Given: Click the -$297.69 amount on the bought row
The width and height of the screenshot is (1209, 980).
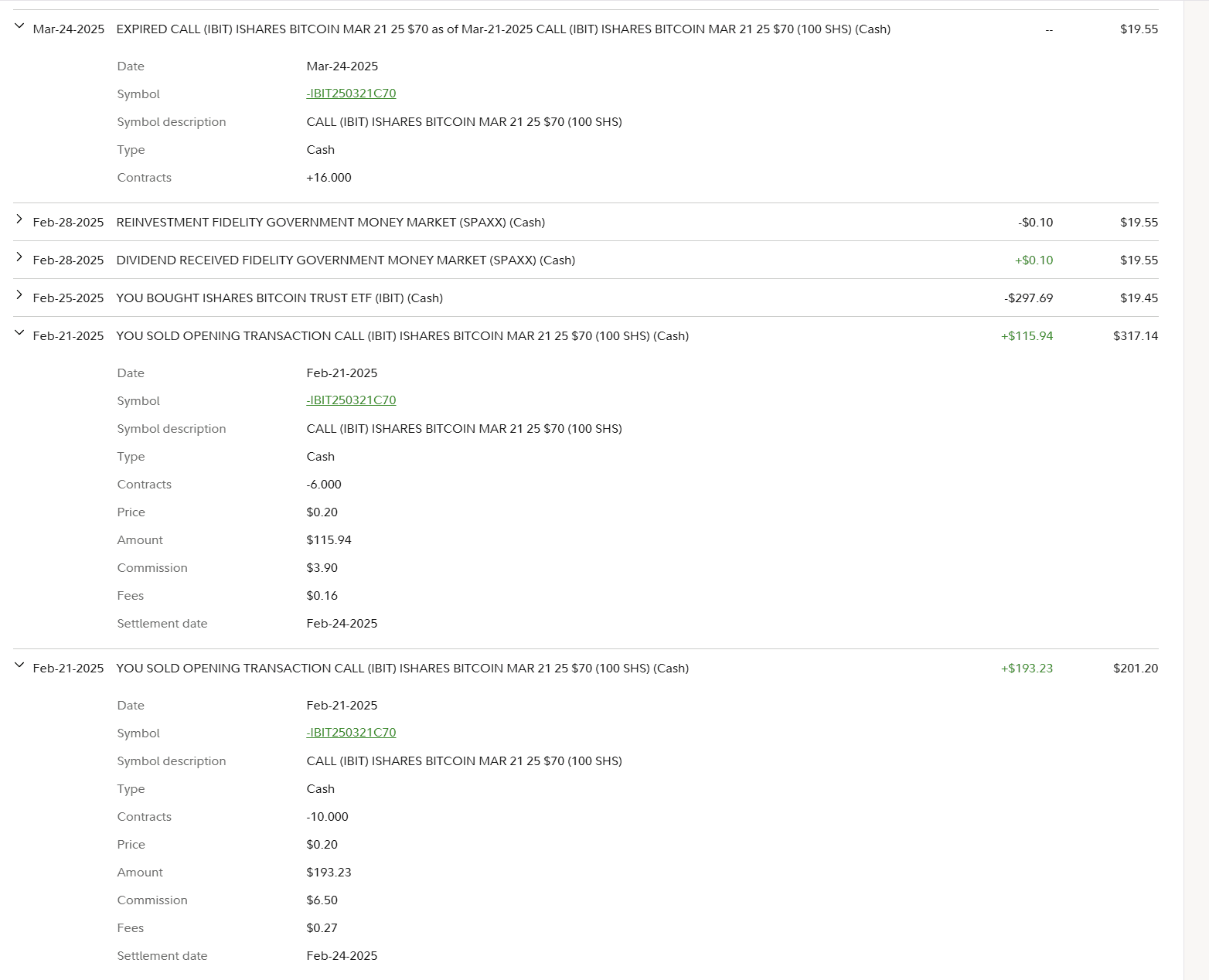Looking at the screenshot, I should 1028,298.
